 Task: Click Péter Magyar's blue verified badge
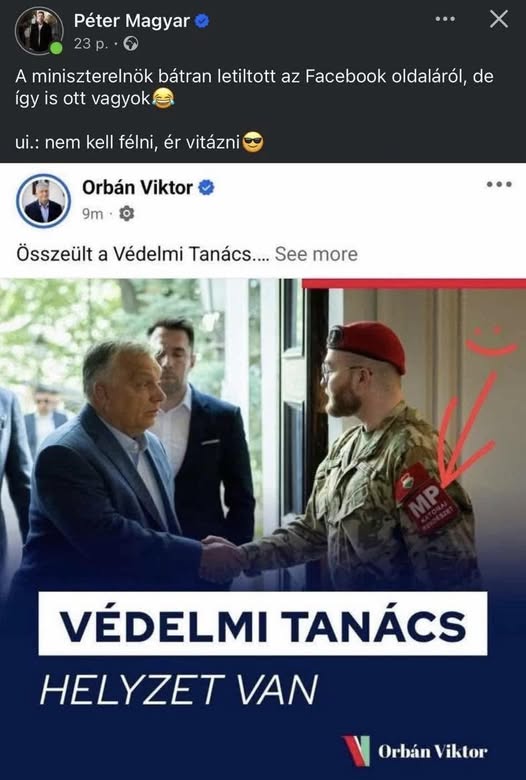pos(202,21)
